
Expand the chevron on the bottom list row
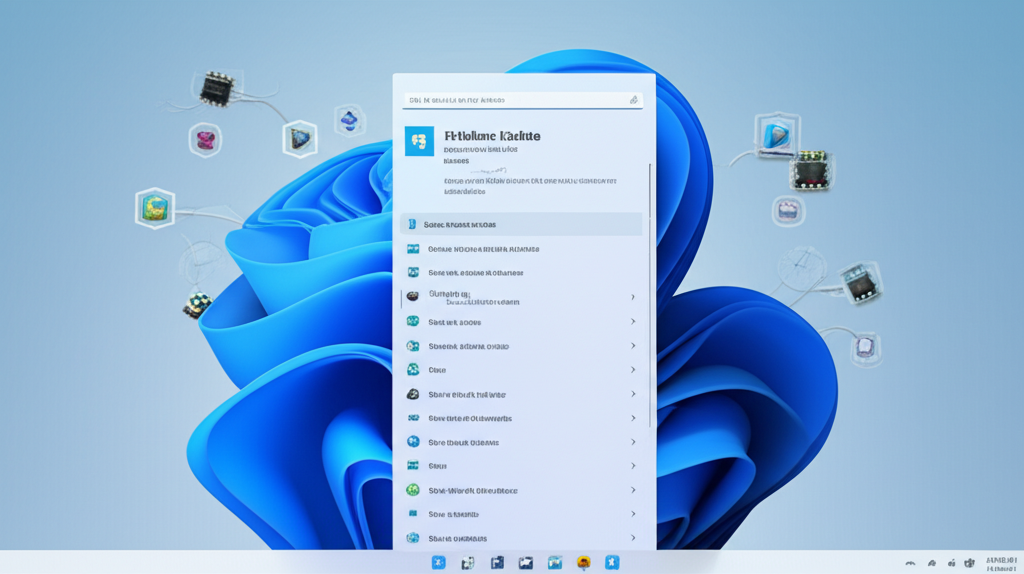pyautogui.click(x=633, y=538)
